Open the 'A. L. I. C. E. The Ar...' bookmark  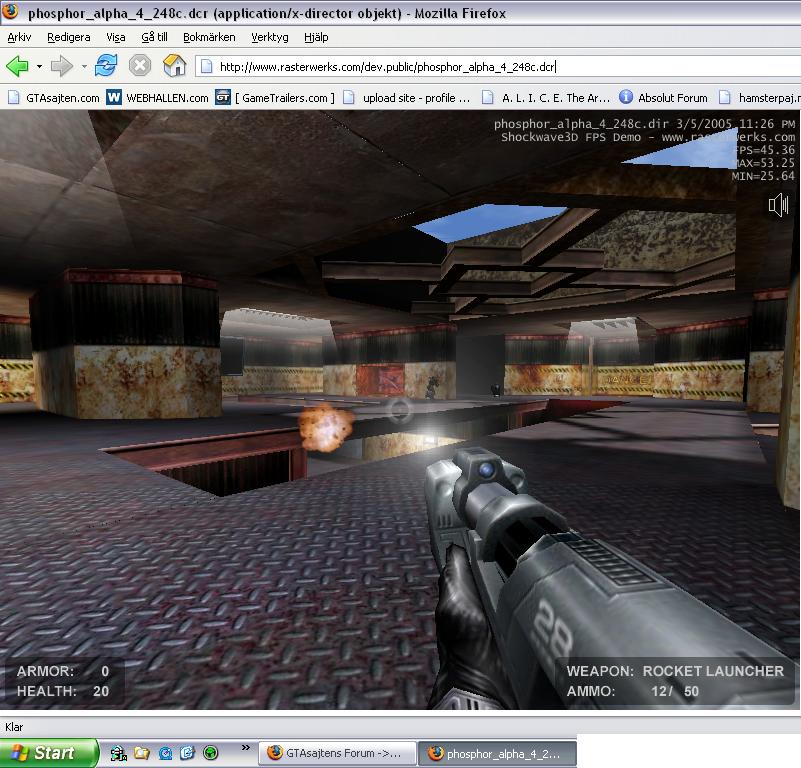[x=546, y=98]
